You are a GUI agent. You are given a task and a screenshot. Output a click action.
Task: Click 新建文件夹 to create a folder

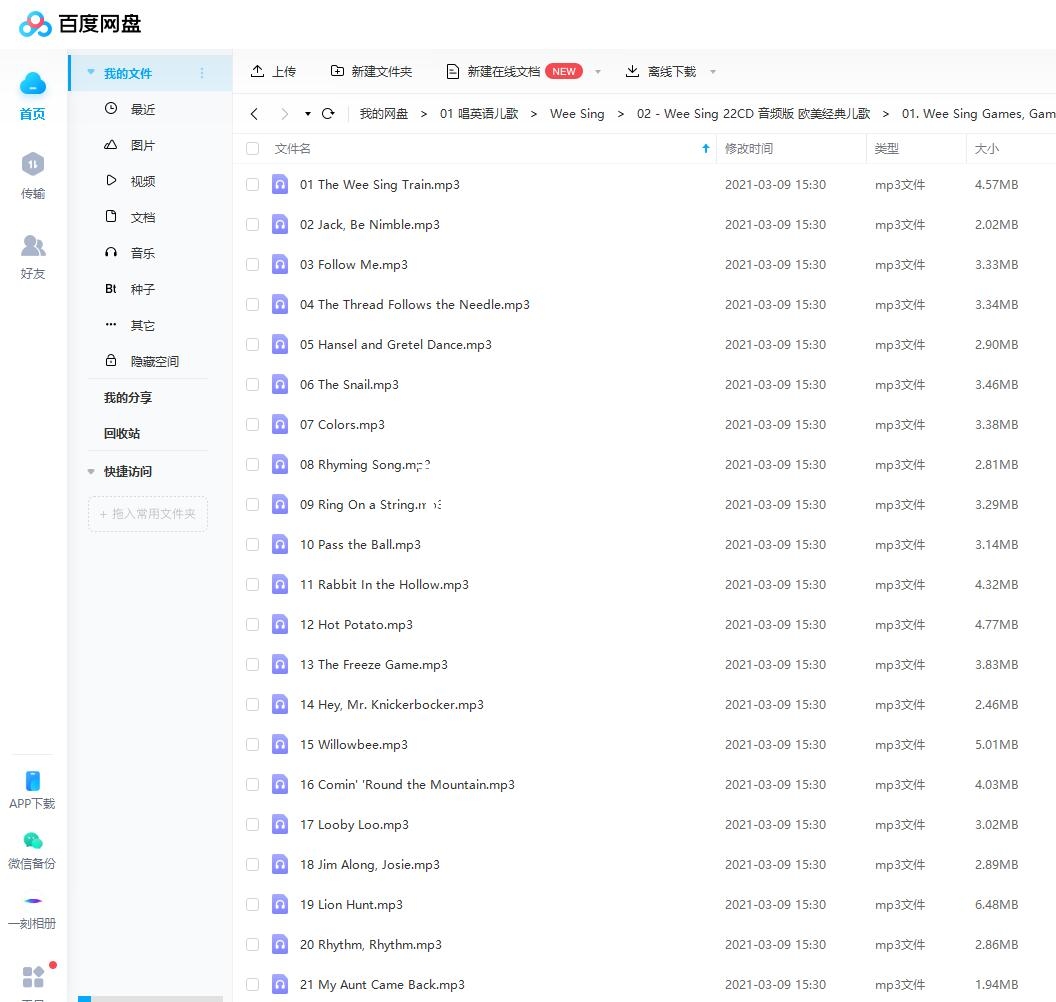pos(372,71)
